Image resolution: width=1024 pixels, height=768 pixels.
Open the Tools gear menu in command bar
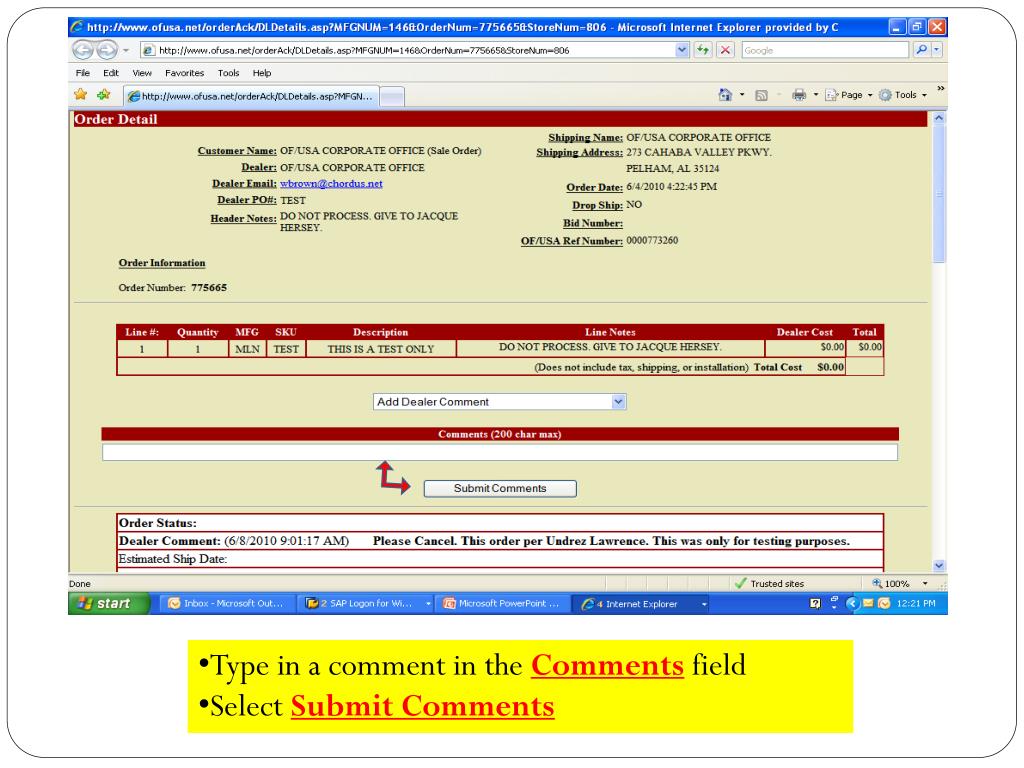902,95
